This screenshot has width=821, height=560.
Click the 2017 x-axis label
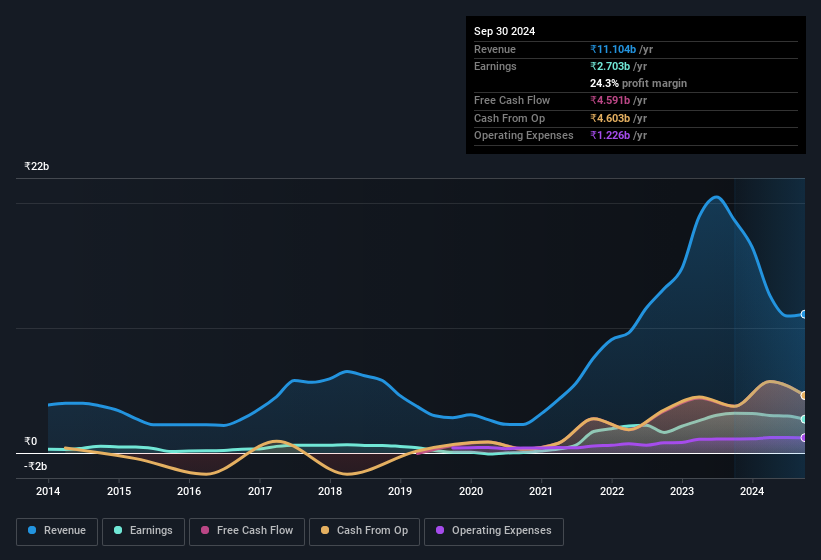260,491
